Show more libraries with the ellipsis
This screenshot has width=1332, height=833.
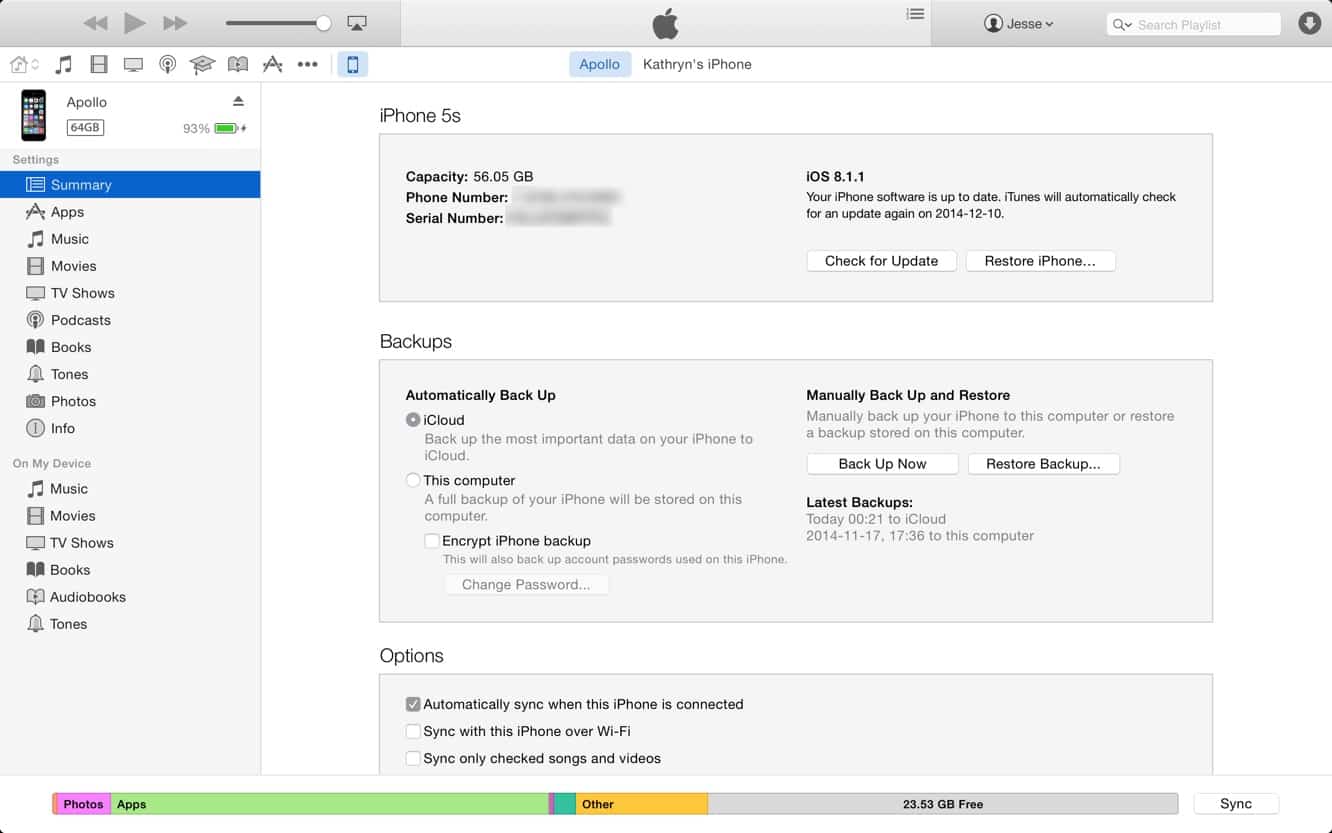(307, 64)
